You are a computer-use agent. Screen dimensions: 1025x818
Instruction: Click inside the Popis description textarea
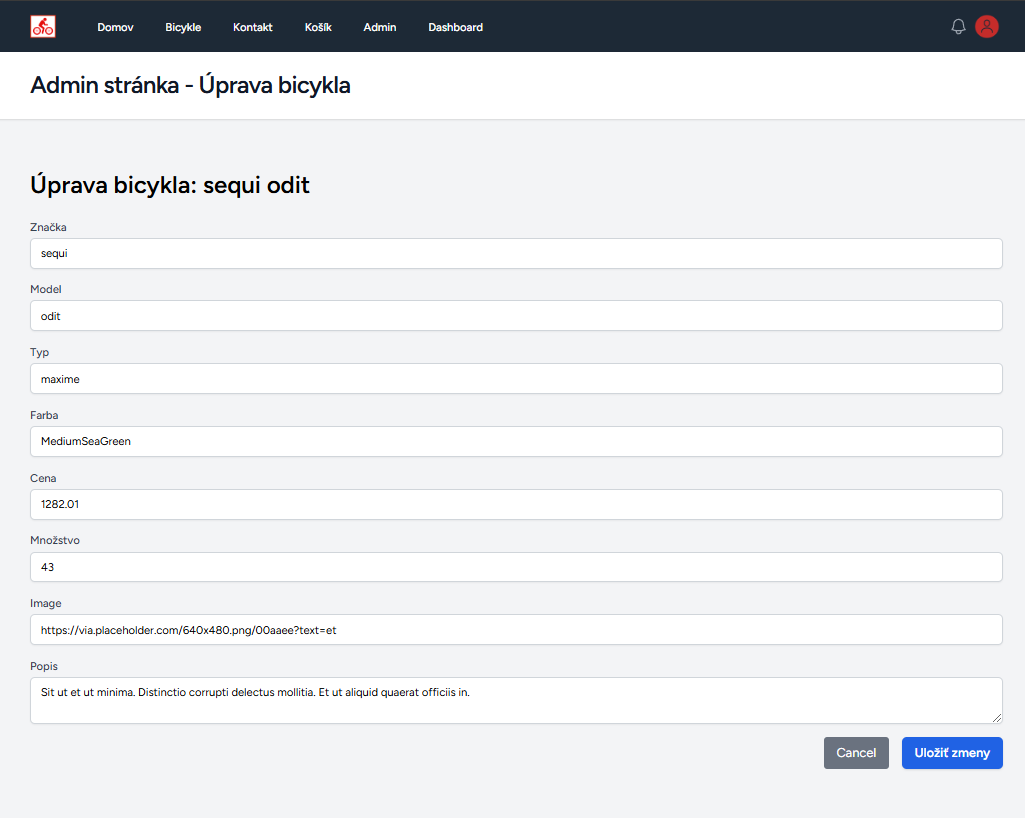point(516,700)
